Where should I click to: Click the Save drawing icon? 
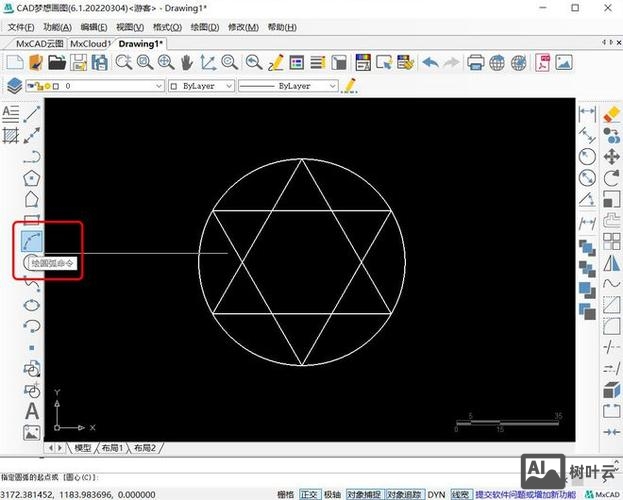pos(100,62)
